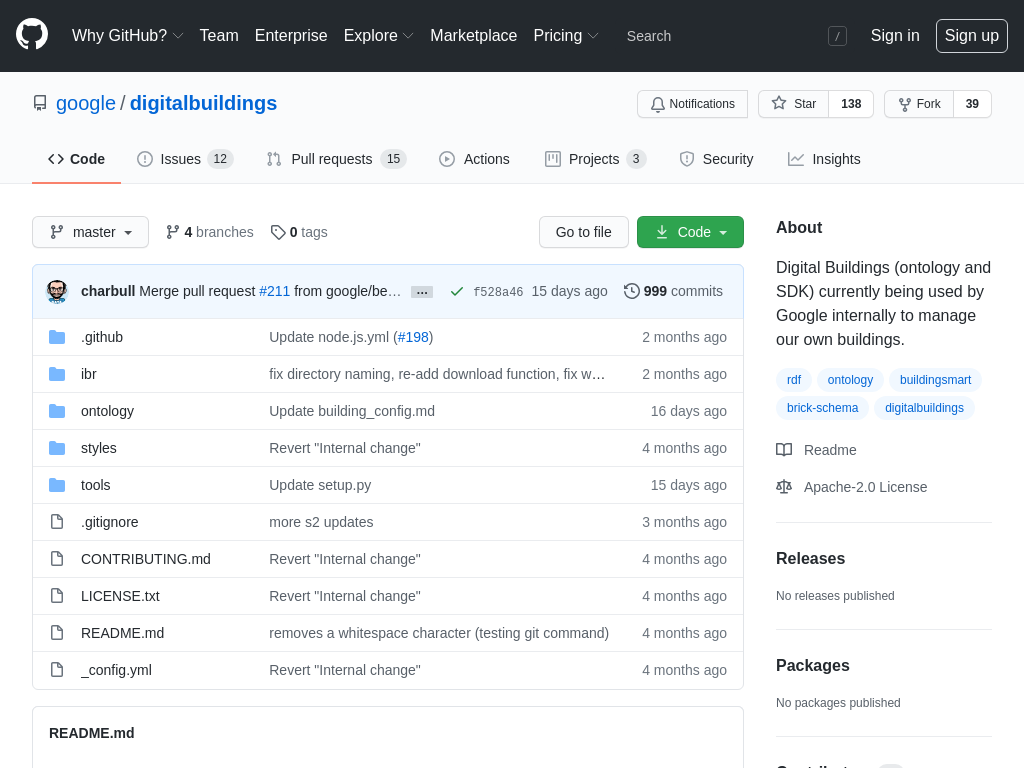Click the README.md file icon
Viewport: 1024px width, 768px height.
(x=57, y=633)
